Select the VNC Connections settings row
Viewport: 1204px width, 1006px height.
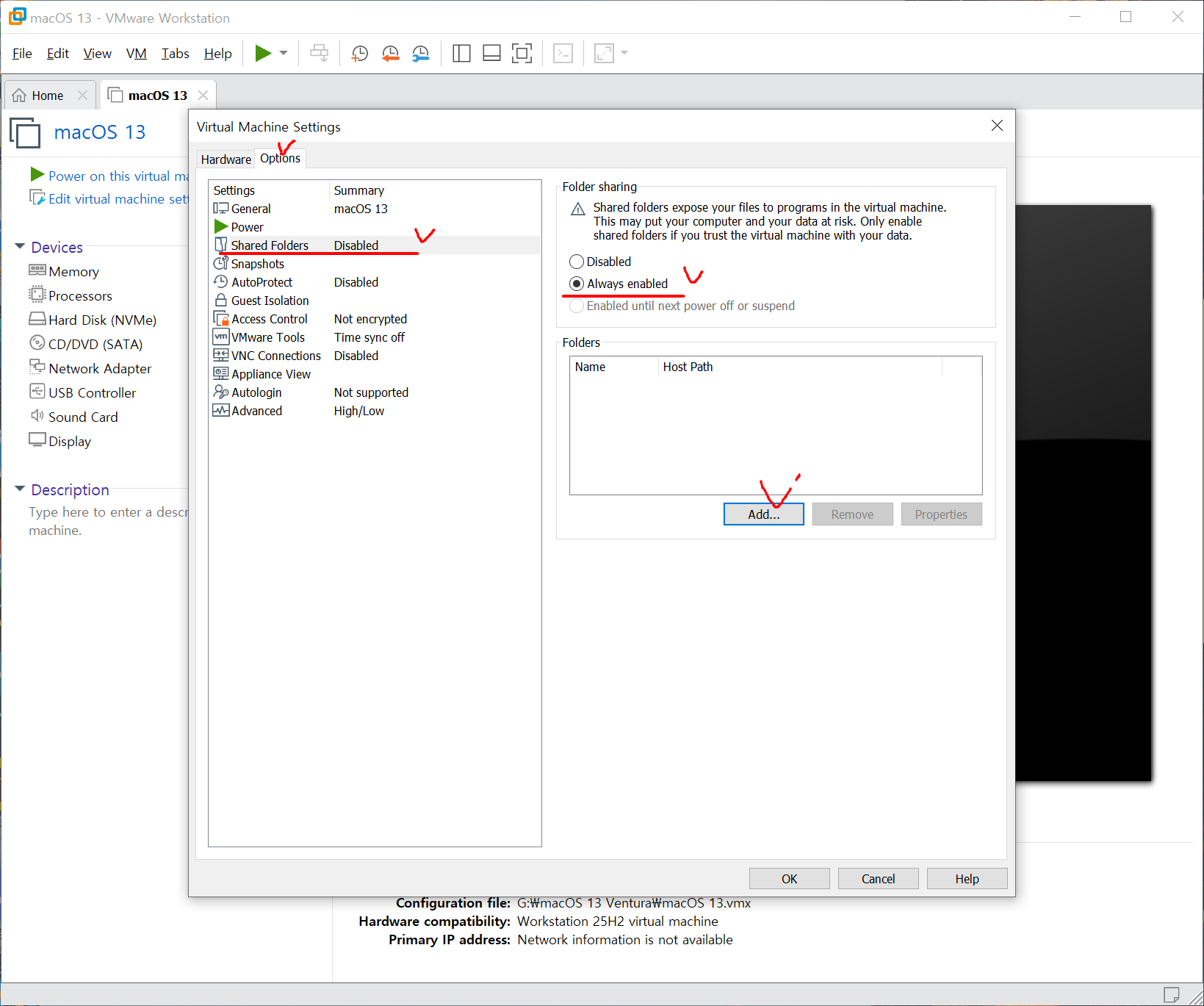(375, 356)
